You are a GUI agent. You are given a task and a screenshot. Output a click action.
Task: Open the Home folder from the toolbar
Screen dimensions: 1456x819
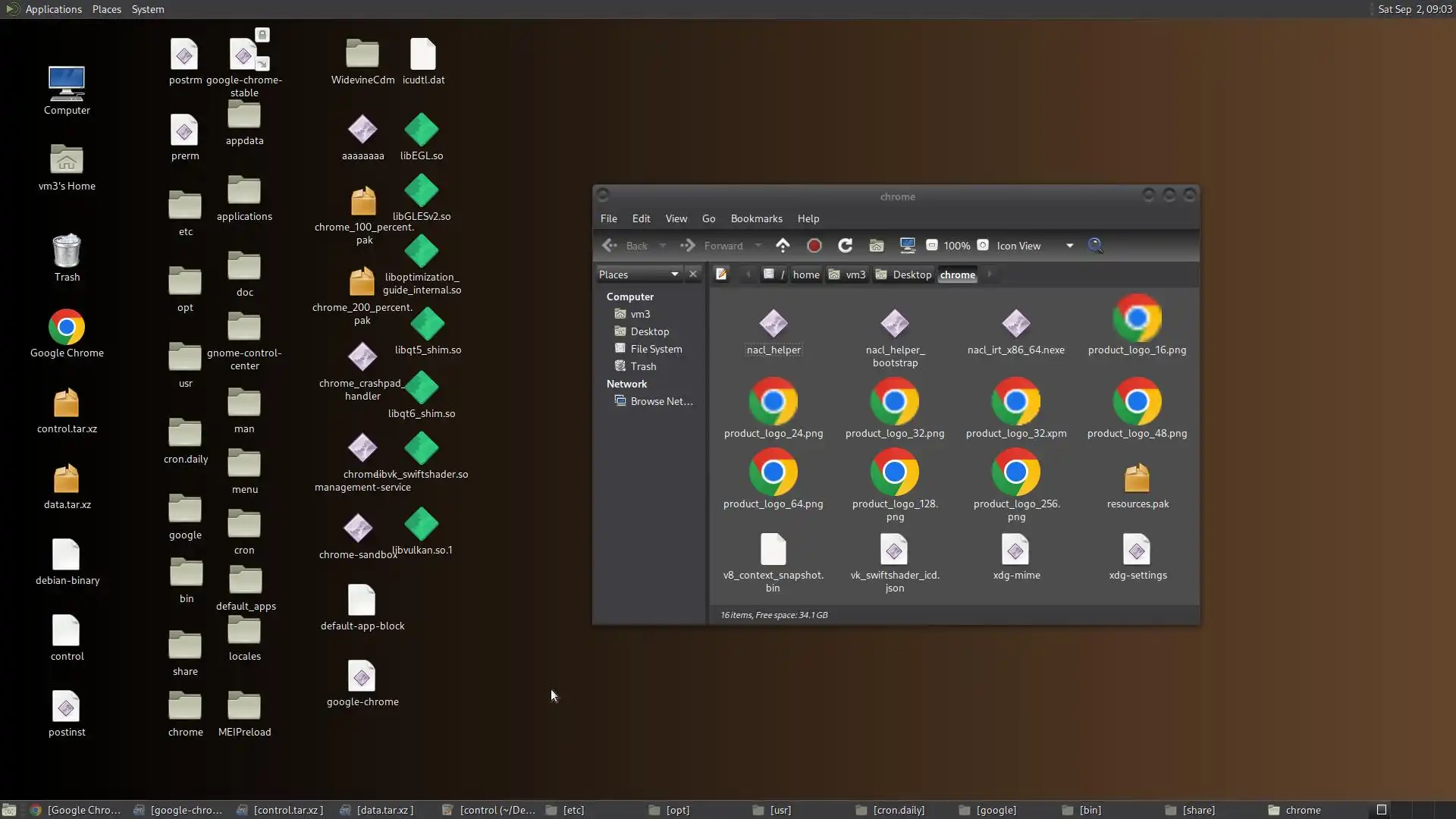[876, 245]
